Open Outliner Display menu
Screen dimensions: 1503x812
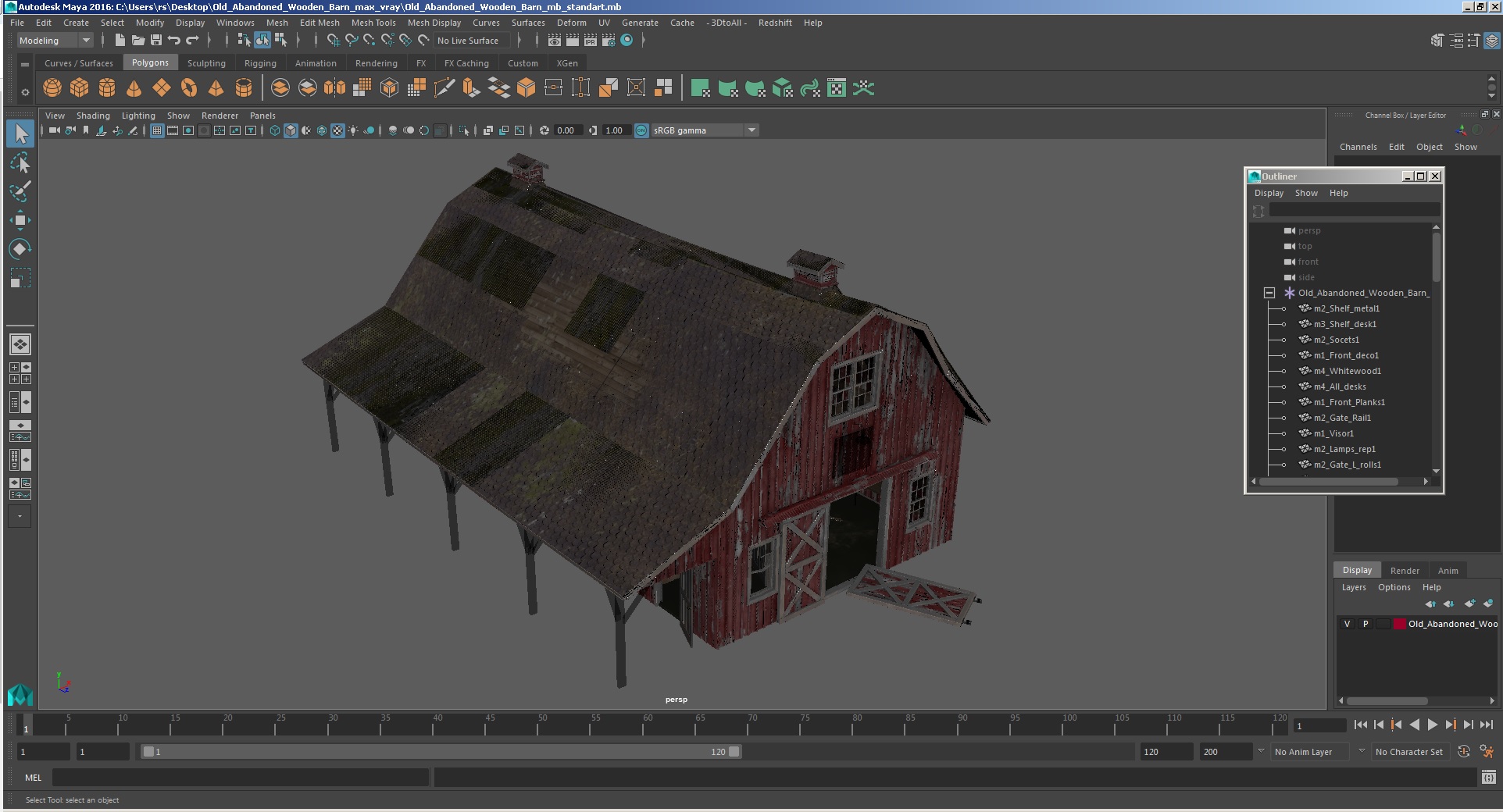(1269, 193)
